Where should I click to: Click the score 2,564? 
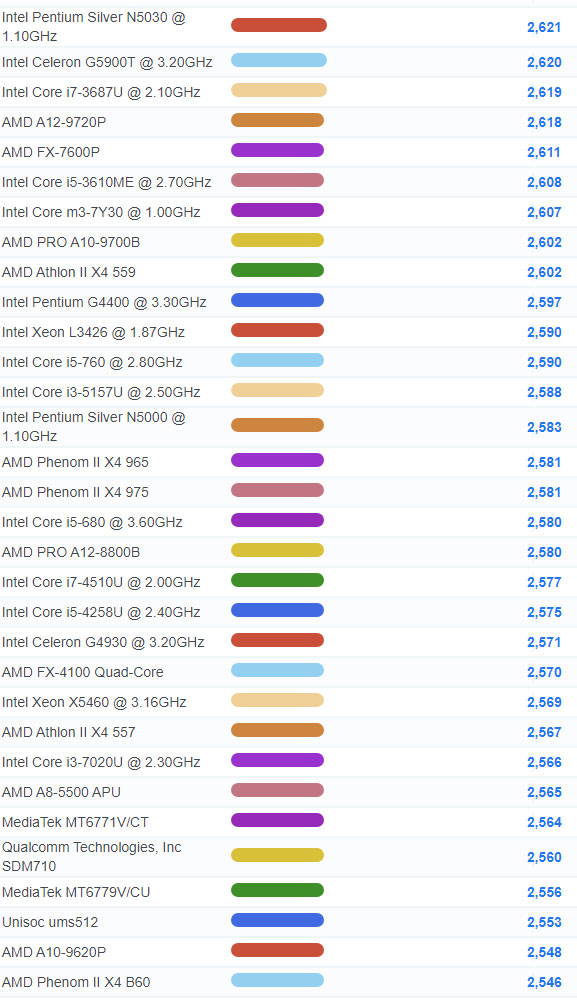[x=544, y=822]
